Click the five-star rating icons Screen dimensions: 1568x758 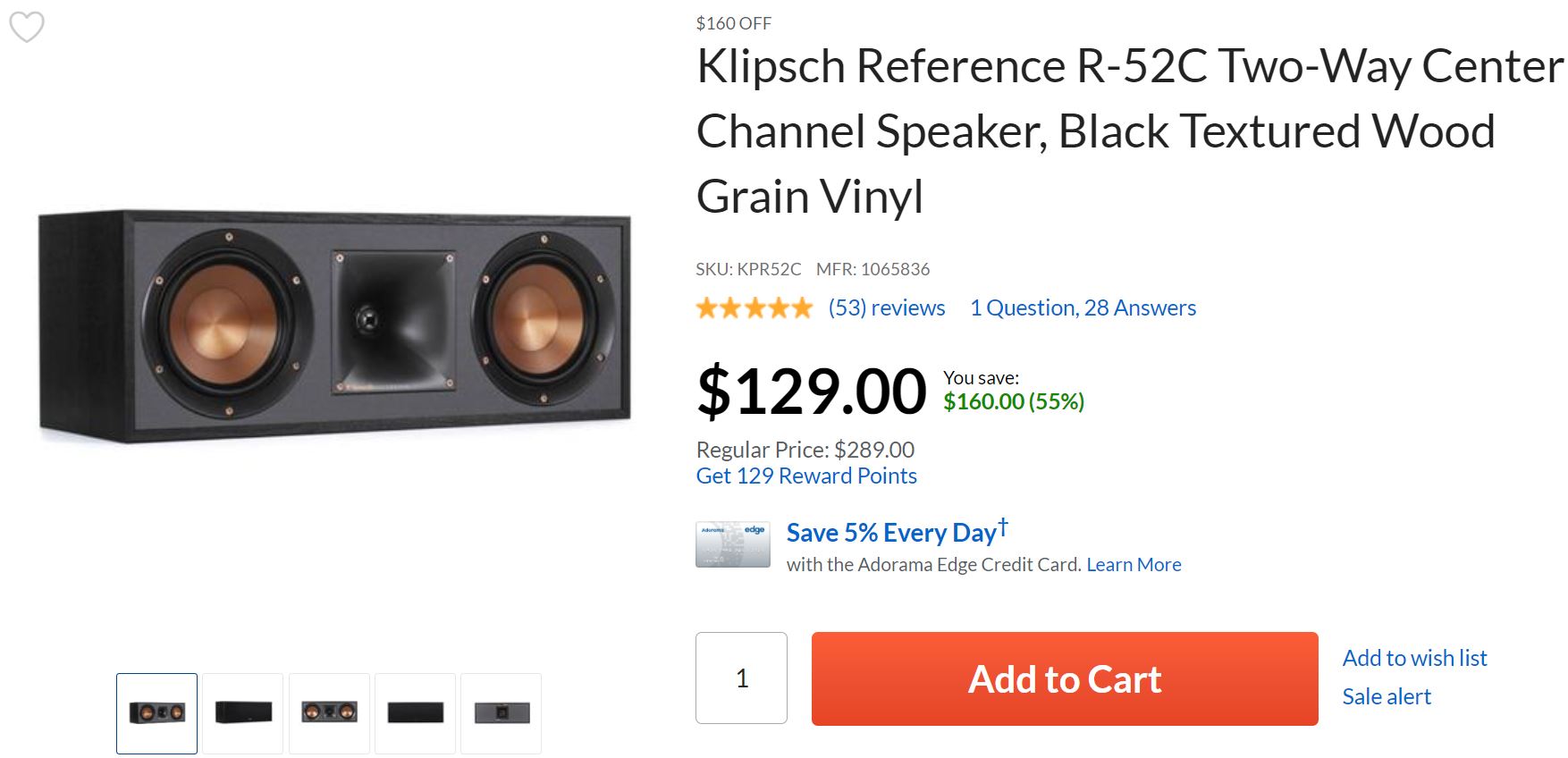(x=754, y=308)
